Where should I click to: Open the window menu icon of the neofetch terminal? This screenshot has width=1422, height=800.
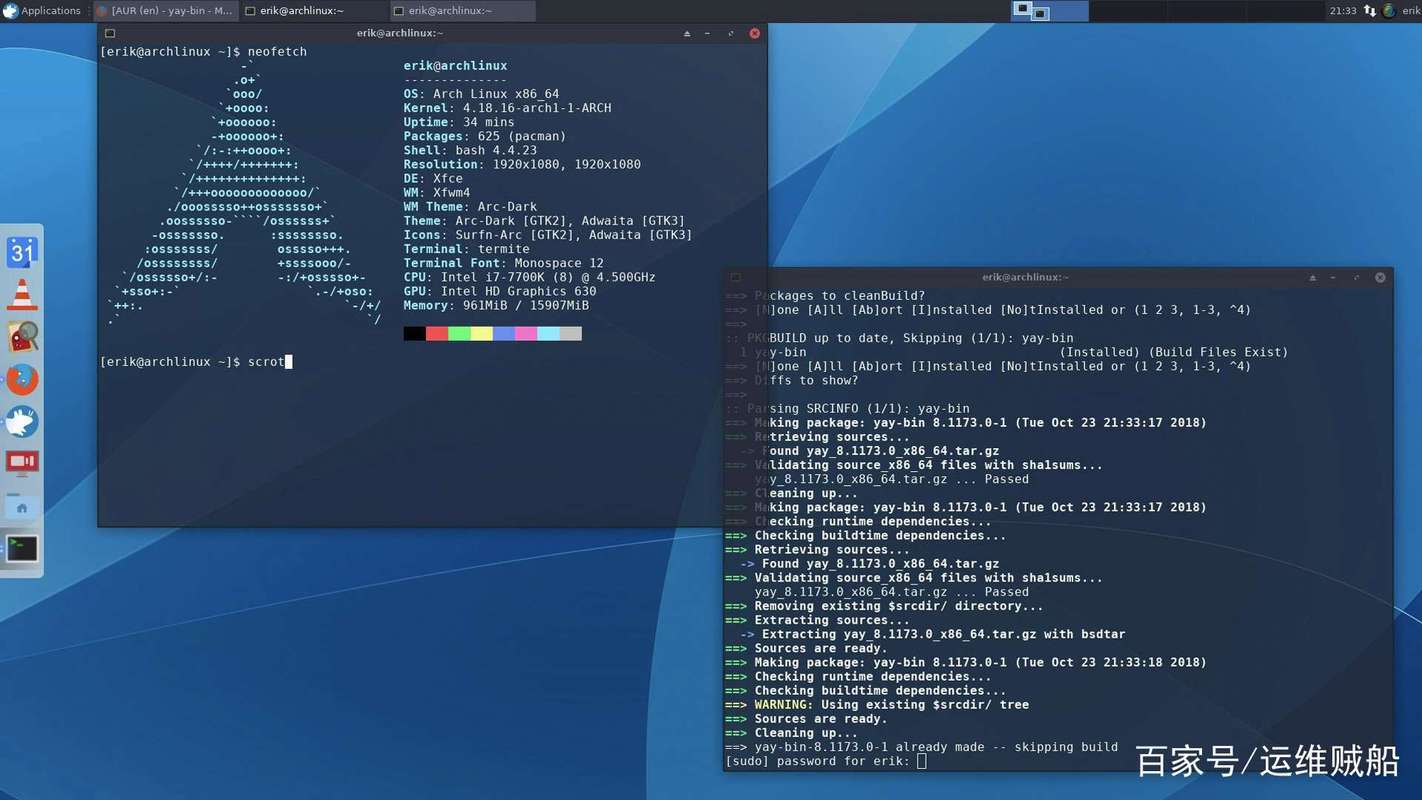tap(110, 33)
